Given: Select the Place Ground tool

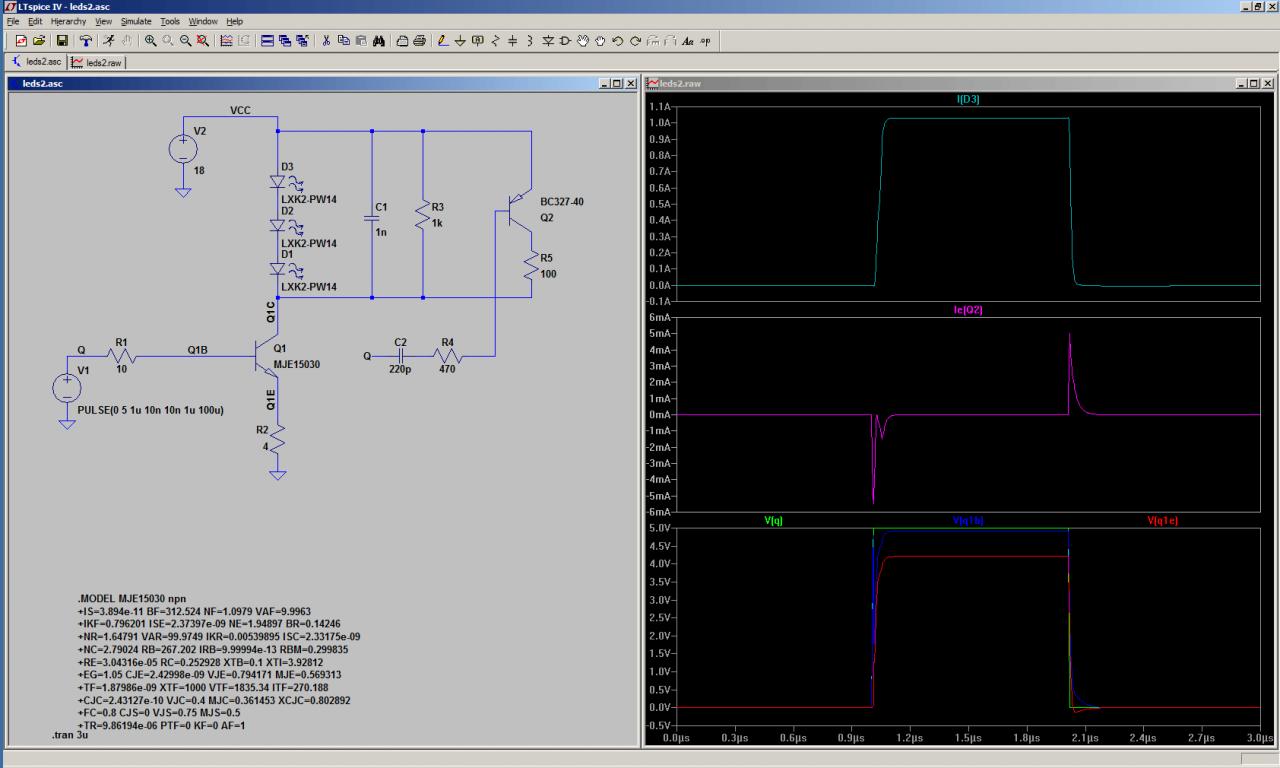Looking at the screenshot, I should [x=460, y=41].
